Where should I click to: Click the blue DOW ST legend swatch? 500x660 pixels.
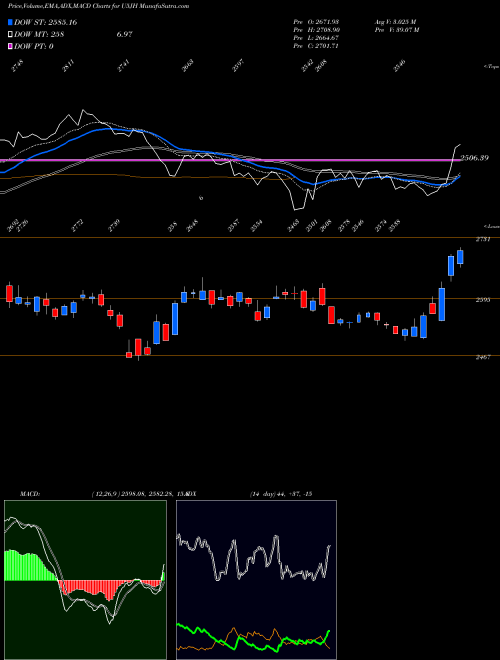pyautogui.click(x=10, y=22)
